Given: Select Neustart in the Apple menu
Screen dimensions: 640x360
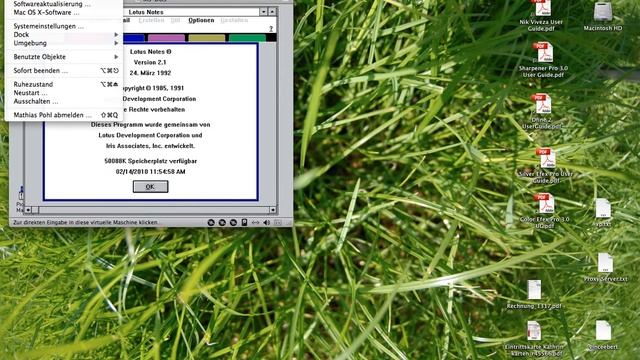Looking at the screenshot, I should tap(64, 93).
